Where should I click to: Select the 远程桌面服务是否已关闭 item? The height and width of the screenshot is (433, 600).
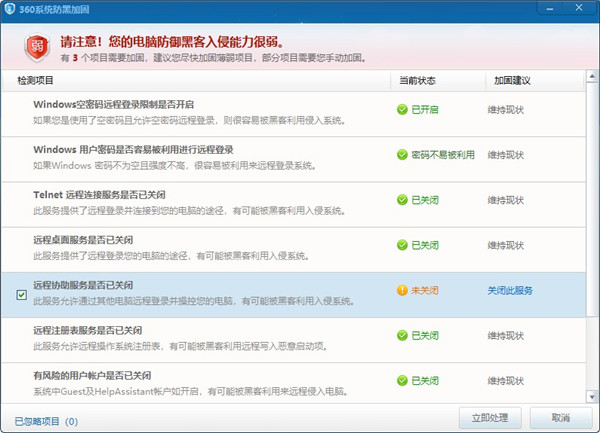[x=293, y=250]
